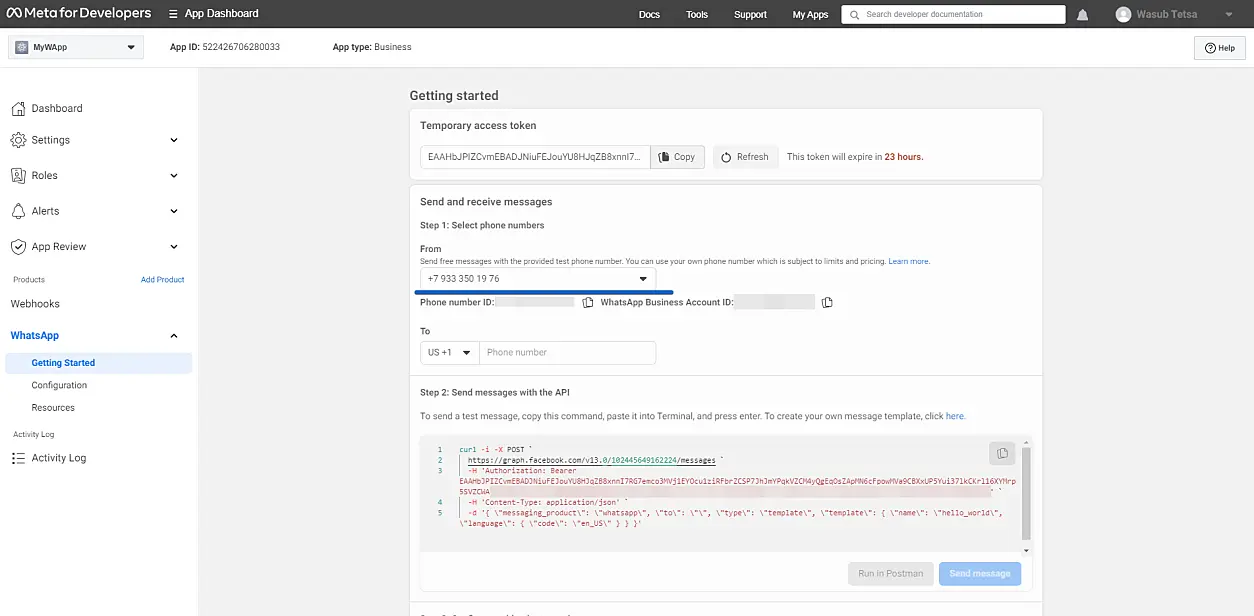Click the Meta for Developers logo
This screenshot has height=616, width=1254.
tap(78, 14)
